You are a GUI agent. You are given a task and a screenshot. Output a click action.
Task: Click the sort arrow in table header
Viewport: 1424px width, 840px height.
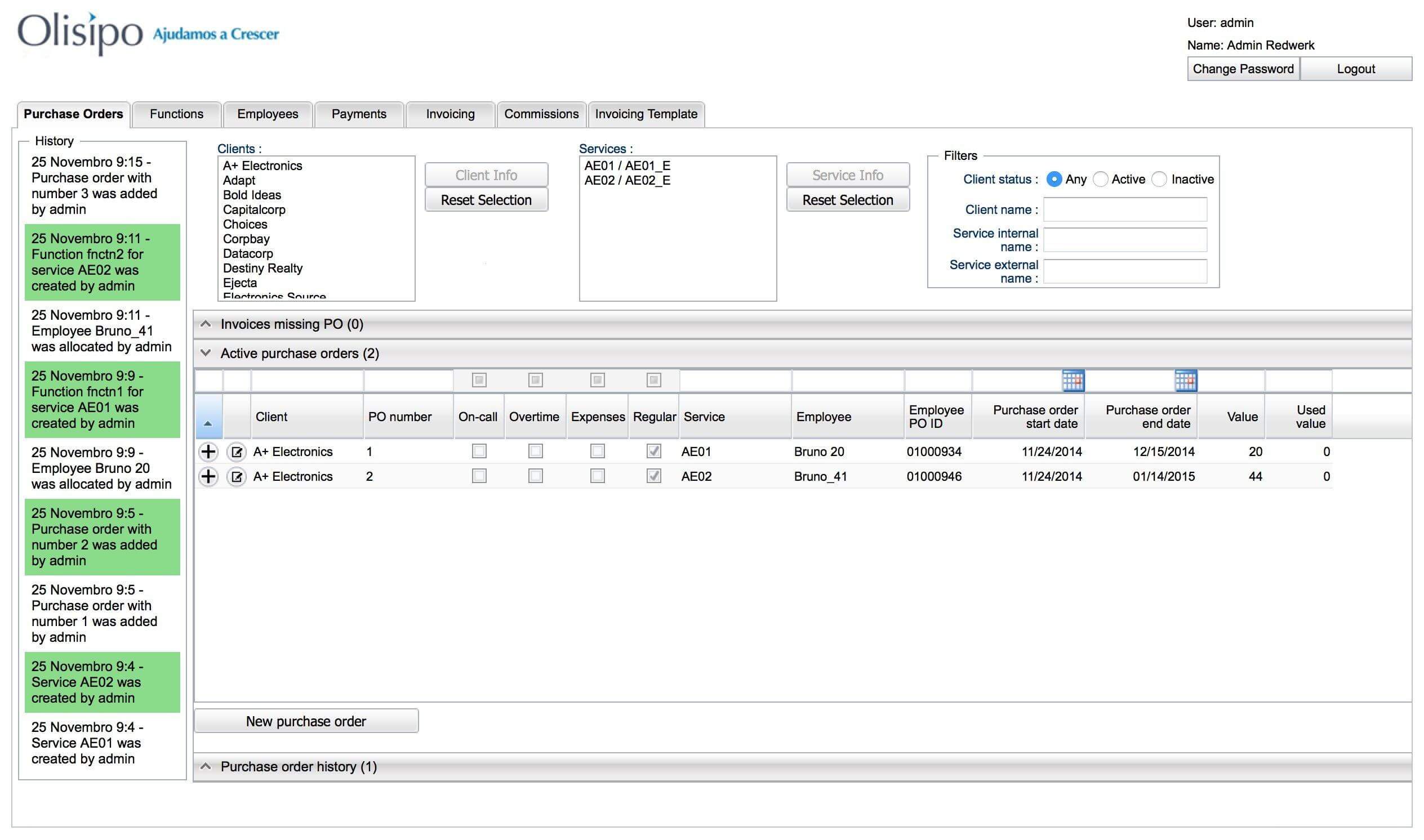tap(208, 423)
